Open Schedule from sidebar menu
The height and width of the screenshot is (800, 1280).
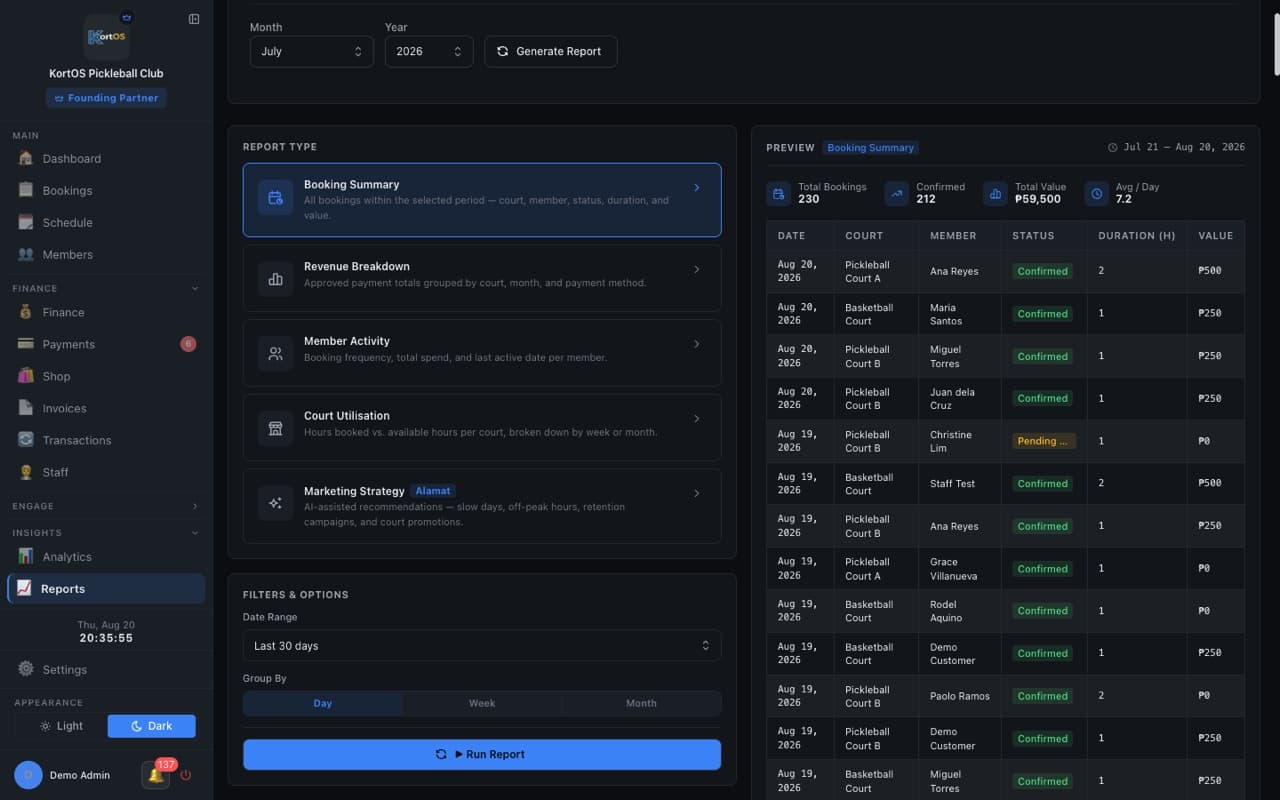click(x=106, y=222)
